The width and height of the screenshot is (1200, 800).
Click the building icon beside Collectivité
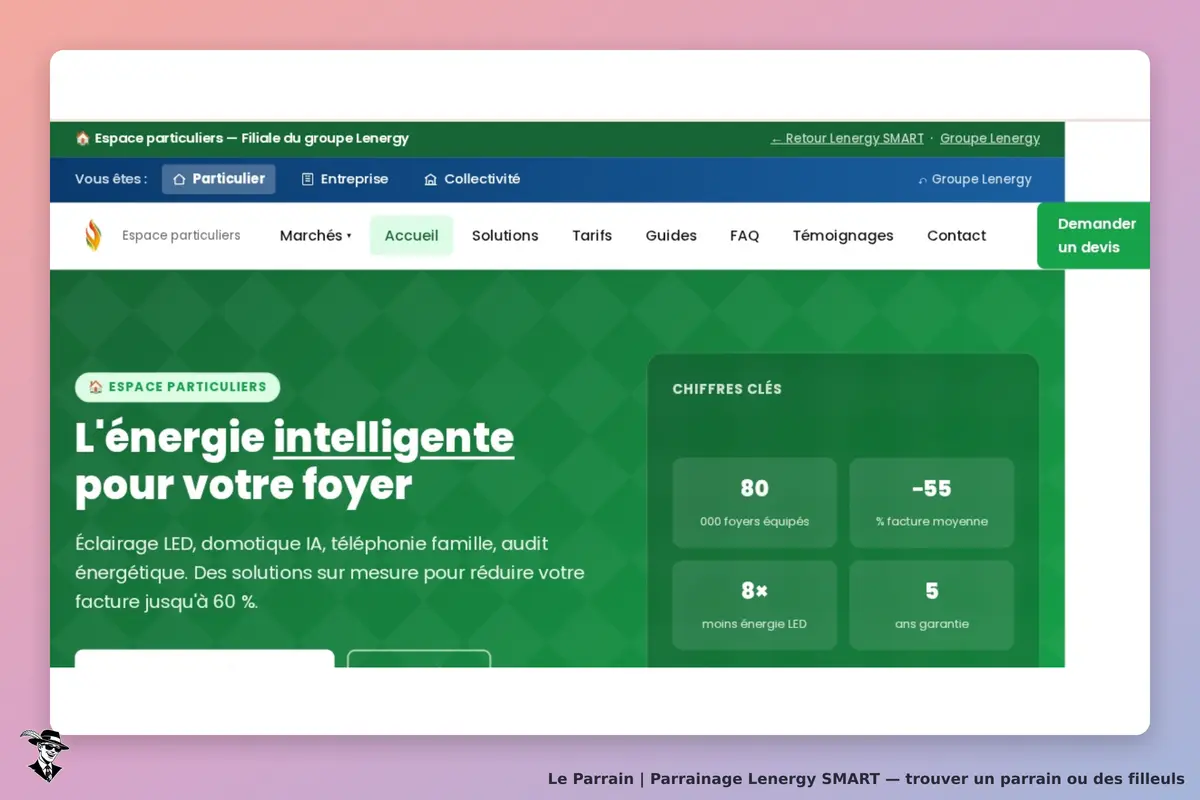click(431, 179)
